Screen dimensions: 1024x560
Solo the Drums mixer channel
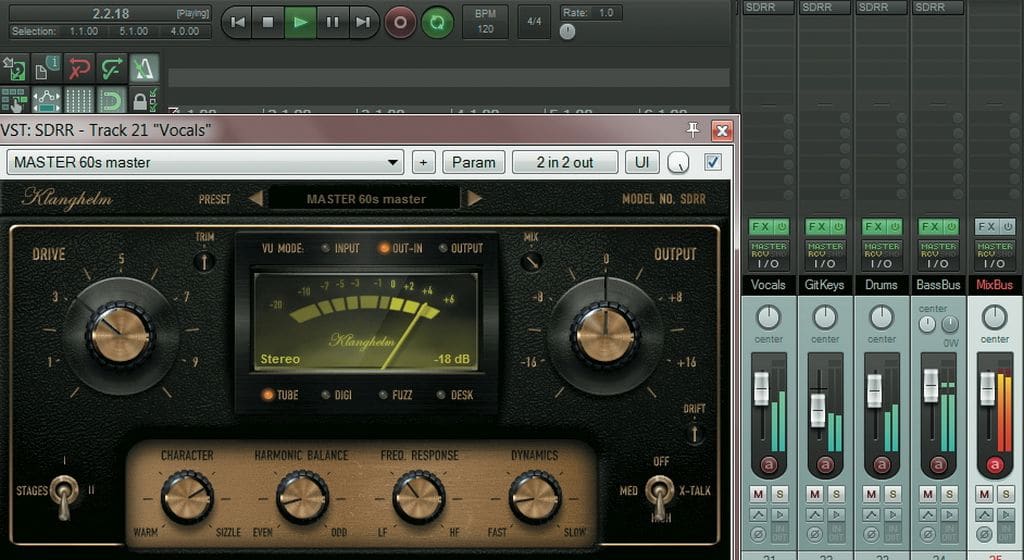click(892, 494)
